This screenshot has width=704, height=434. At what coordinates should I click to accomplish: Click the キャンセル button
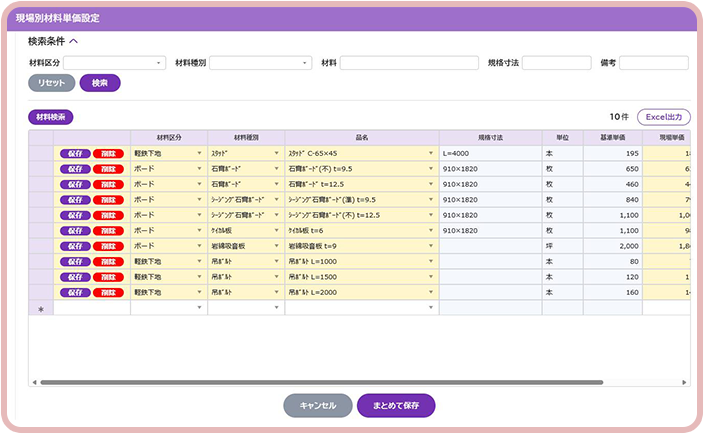(x=317, y=405)
